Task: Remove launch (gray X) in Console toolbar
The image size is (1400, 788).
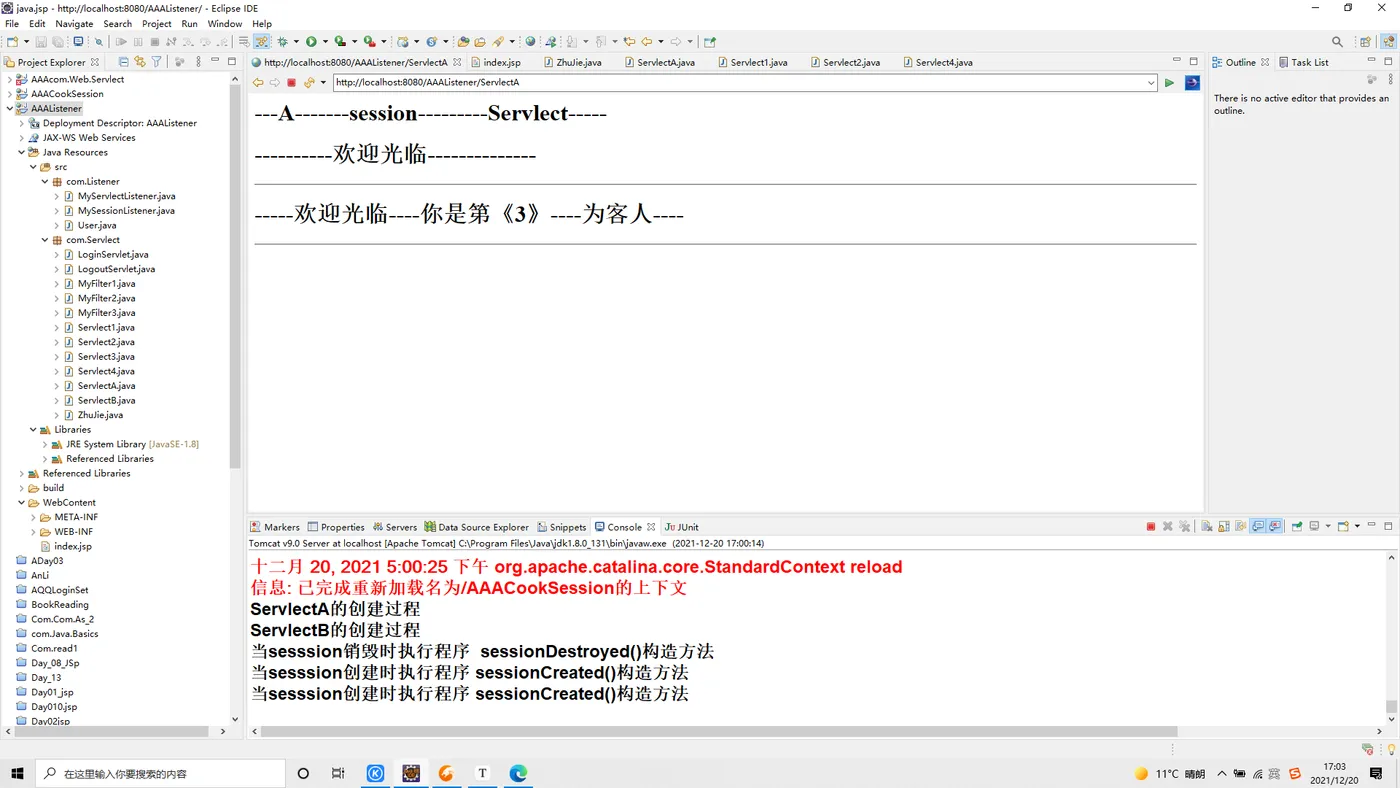Action: 1167,526
